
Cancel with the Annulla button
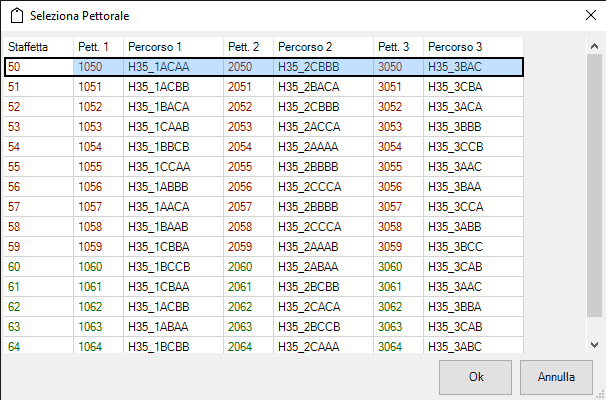556,377
